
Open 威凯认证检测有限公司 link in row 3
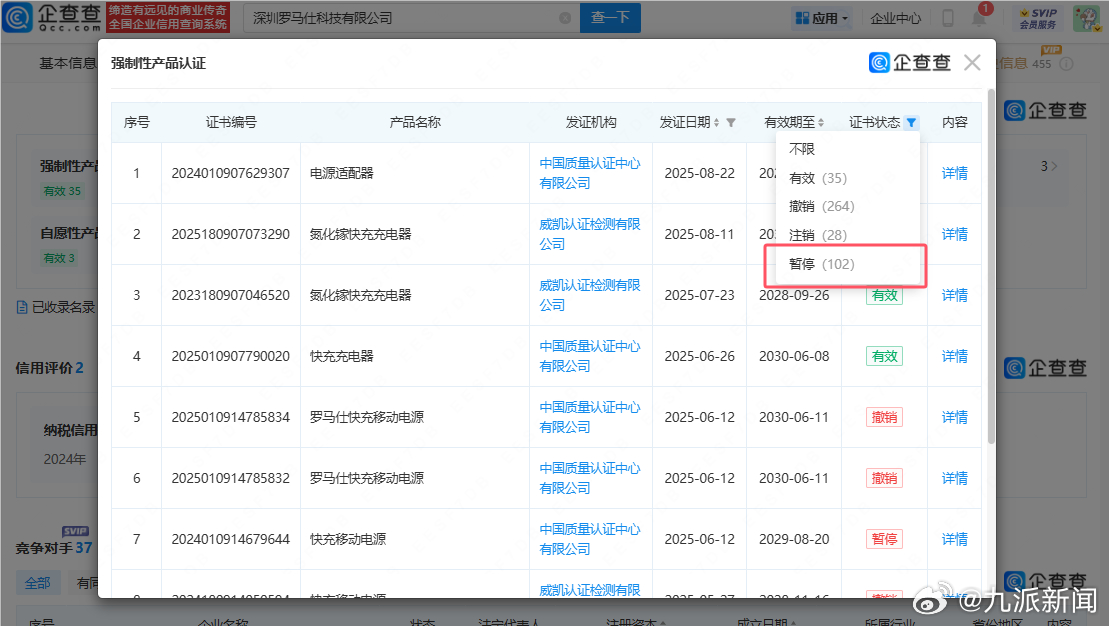pyautogui.click(x=590, y=295)
